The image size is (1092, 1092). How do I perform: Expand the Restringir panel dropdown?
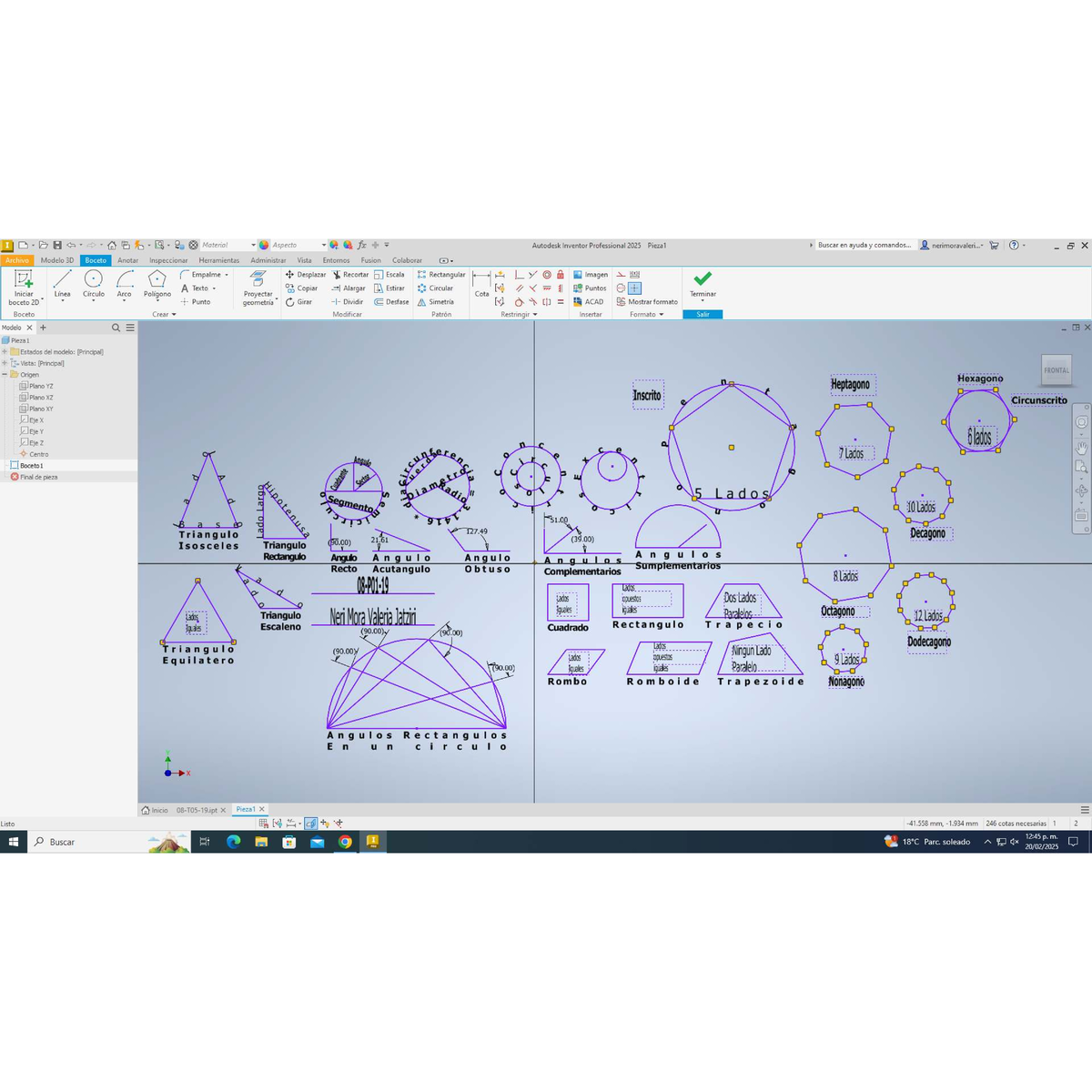pos(520,315)
